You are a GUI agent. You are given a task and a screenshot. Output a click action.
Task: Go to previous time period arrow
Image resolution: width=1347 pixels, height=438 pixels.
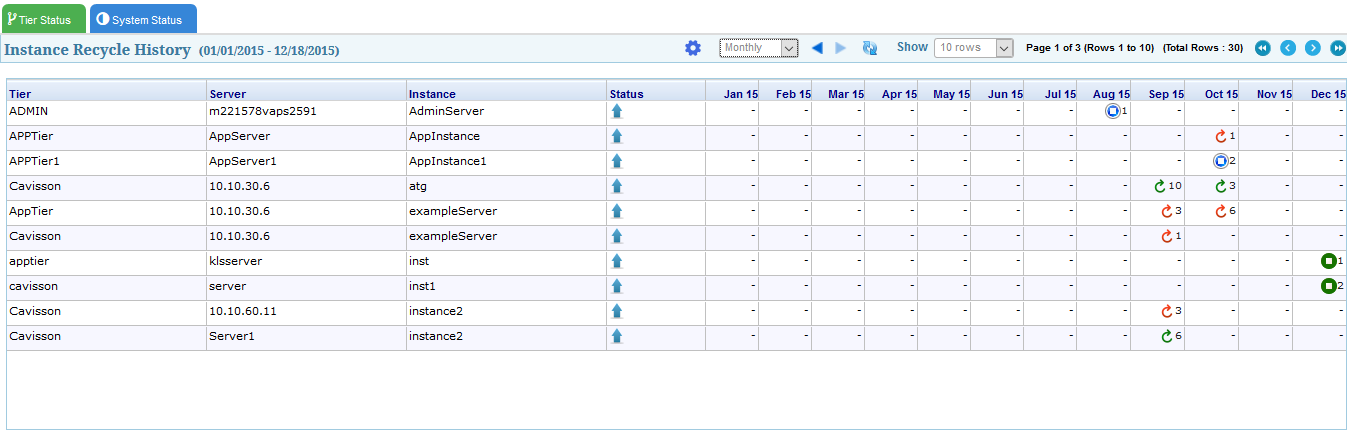coord(817,48)
